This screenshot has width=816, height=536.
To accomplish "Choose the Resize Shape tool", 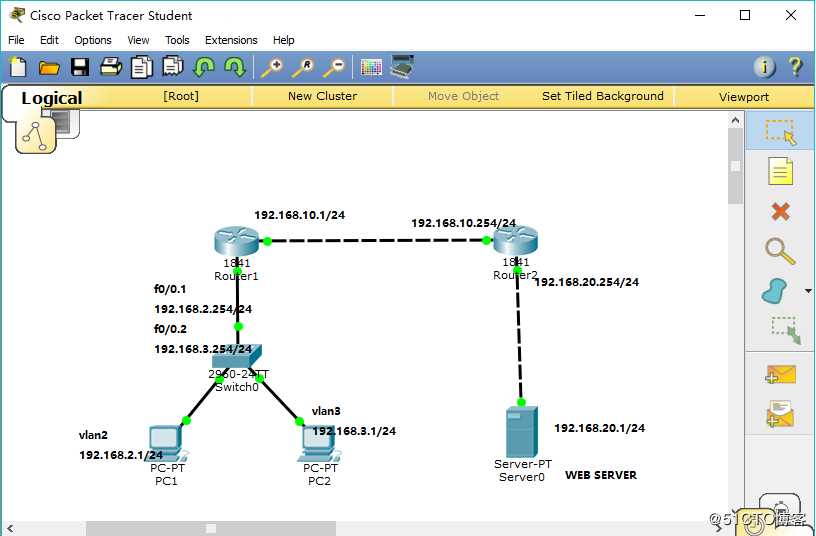I will [x=785, y=330].
